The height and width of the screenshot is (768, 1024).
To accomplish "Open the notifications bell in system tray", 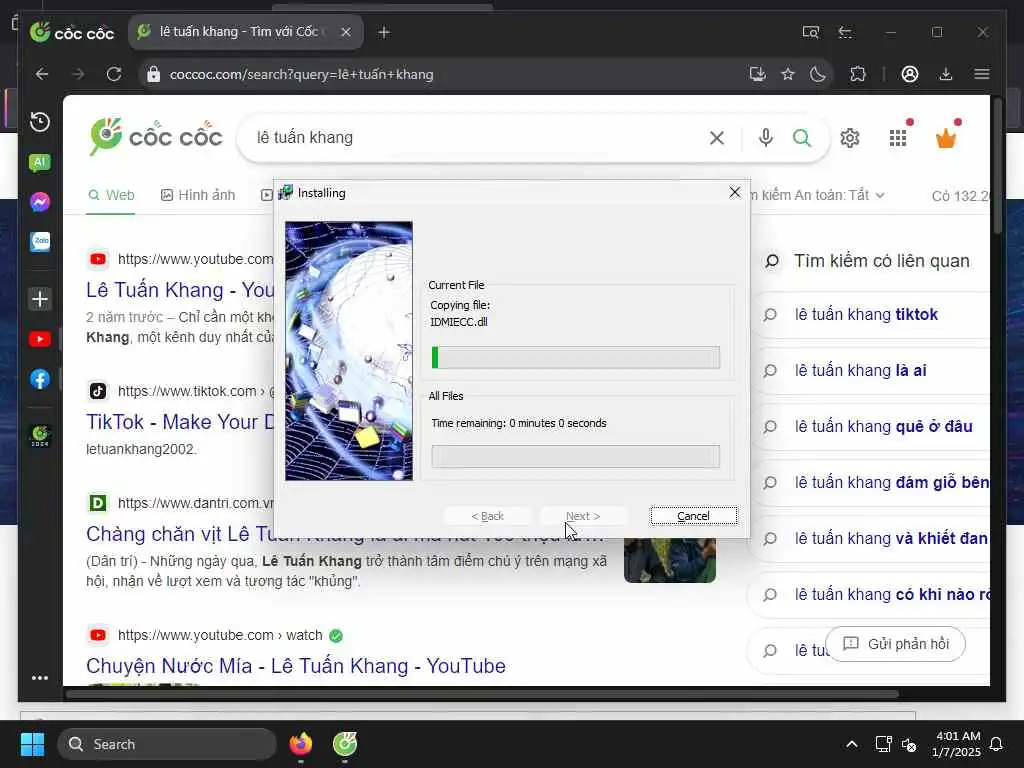I will pyautogui.click(x=997, y=744).
